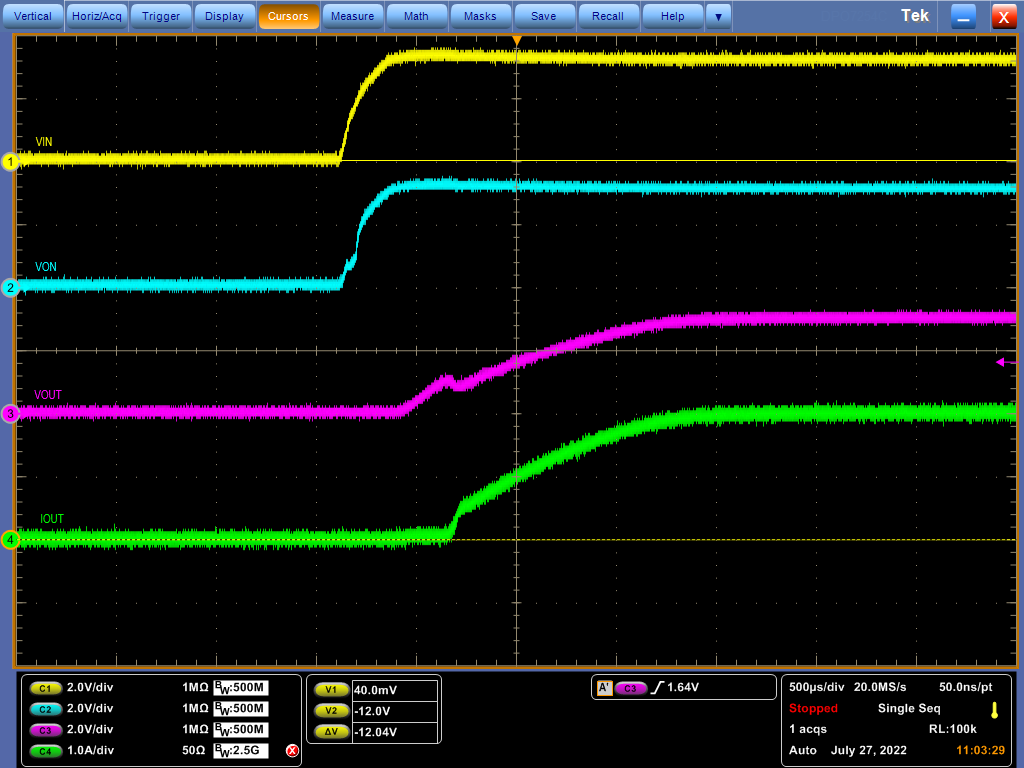Image resolution: width=1024 pixels, height=768 pixels.
Task: Toggle the C1 channel badge
Action: pos(45,688)
